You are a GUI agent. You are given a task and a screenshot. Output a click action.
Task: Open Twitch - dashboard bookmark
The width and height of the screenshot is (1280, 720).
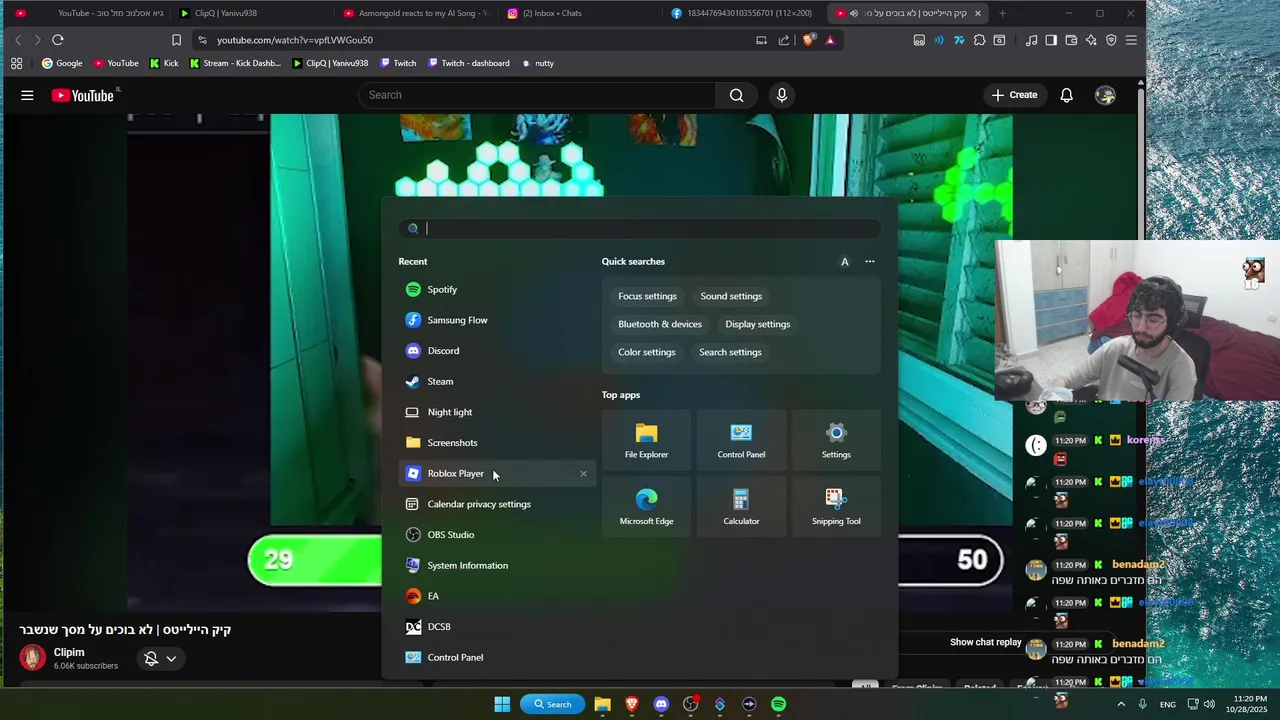468,63
